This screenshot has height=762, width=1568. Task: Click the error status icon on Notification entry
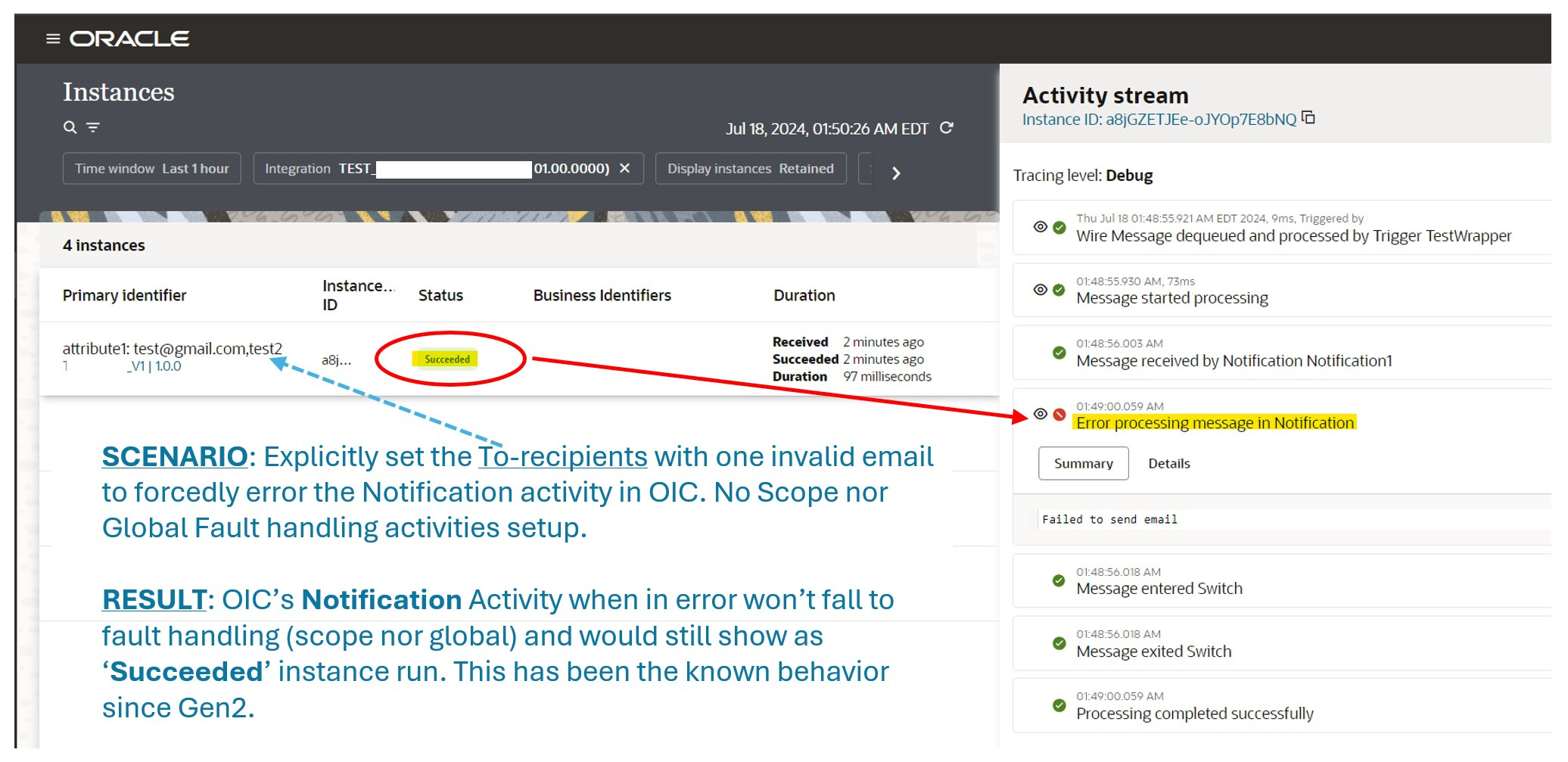(x=1059, y=415)
